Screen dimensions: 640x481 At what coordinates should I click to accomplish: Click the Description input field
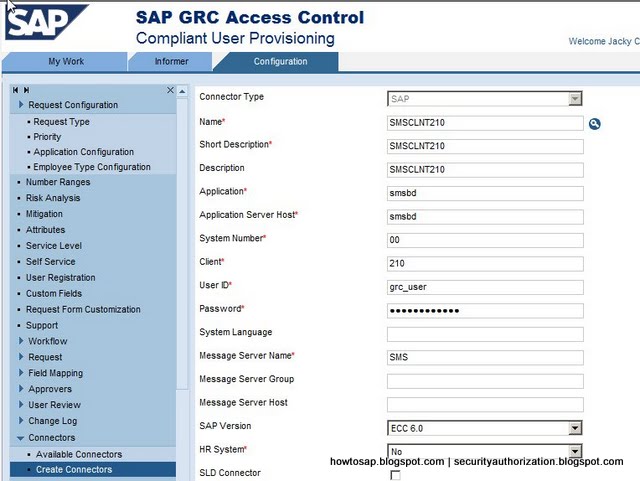tap(485, 170)
